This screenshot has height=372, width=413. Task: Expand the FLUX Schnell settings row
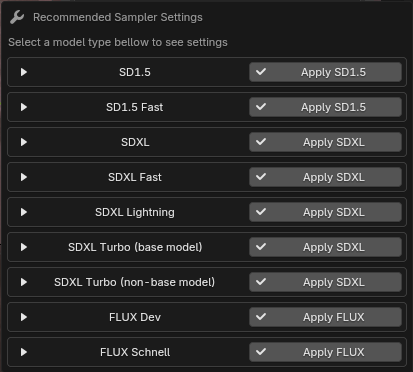click(24, 352)
